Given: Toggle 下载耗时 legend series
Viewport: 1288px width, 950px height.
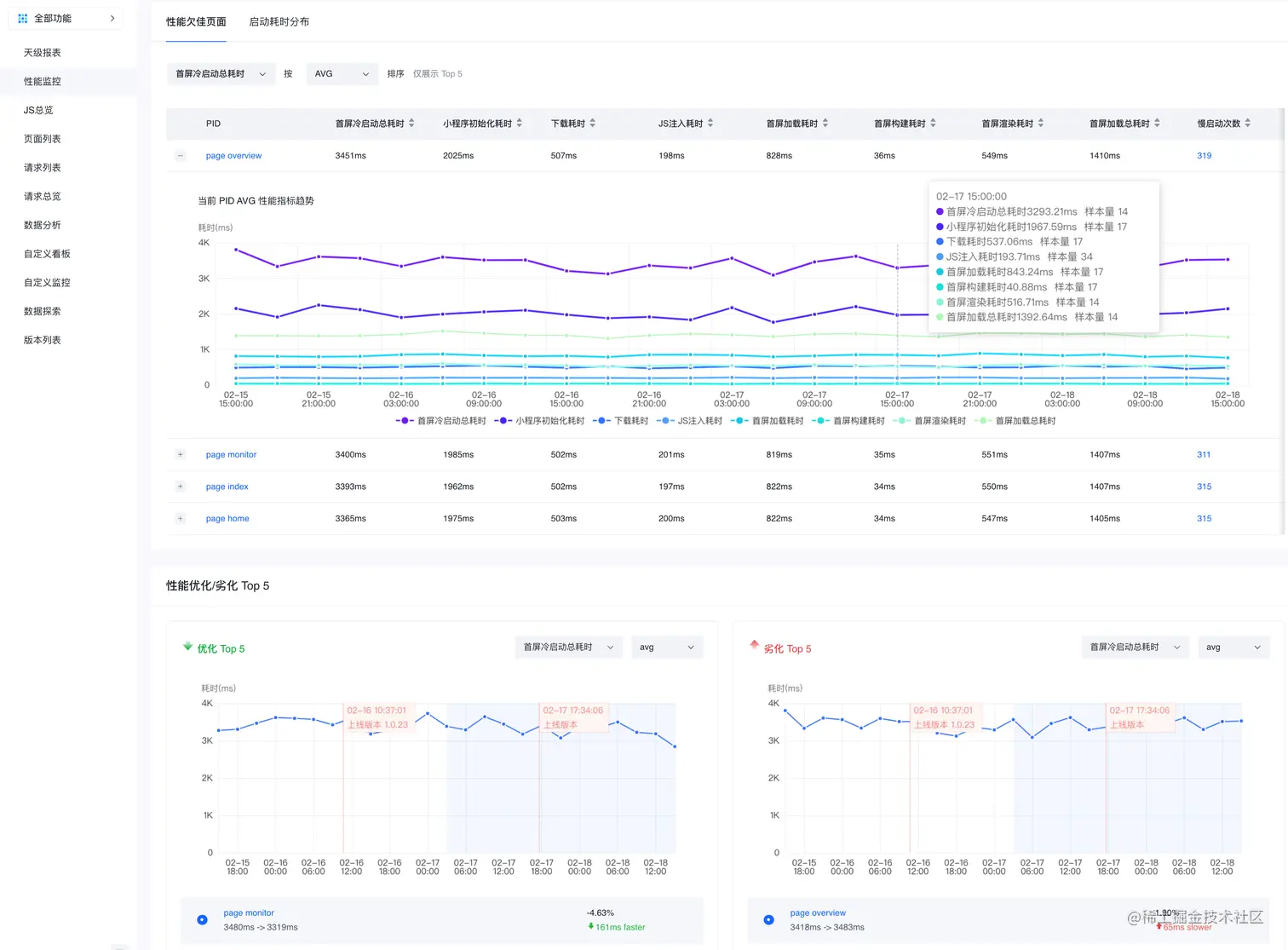Looking at the screenshot, I should pos(620,421).
